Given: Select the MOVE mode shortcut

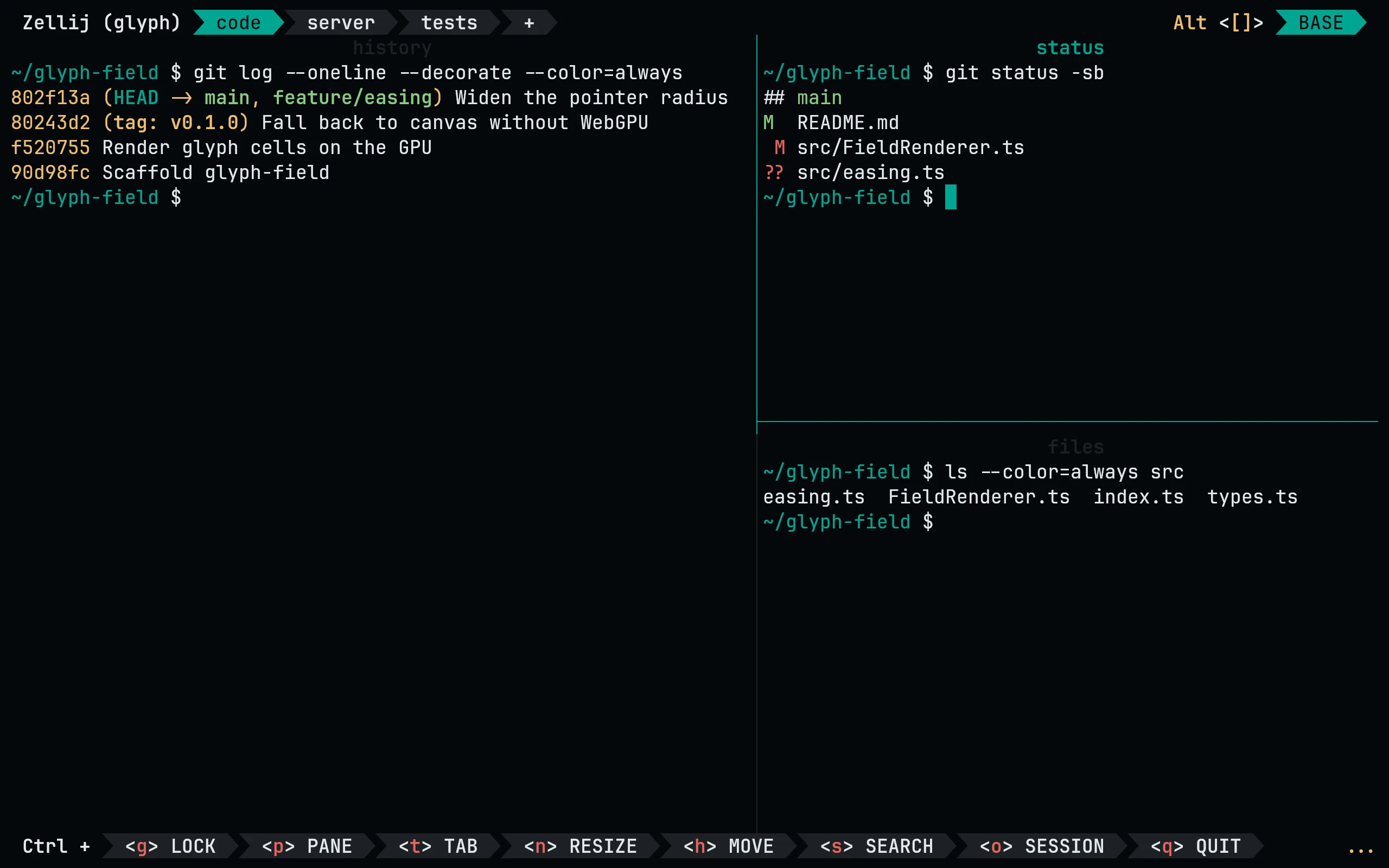Looking at the screenshot, I should click(x=728, y=846).
